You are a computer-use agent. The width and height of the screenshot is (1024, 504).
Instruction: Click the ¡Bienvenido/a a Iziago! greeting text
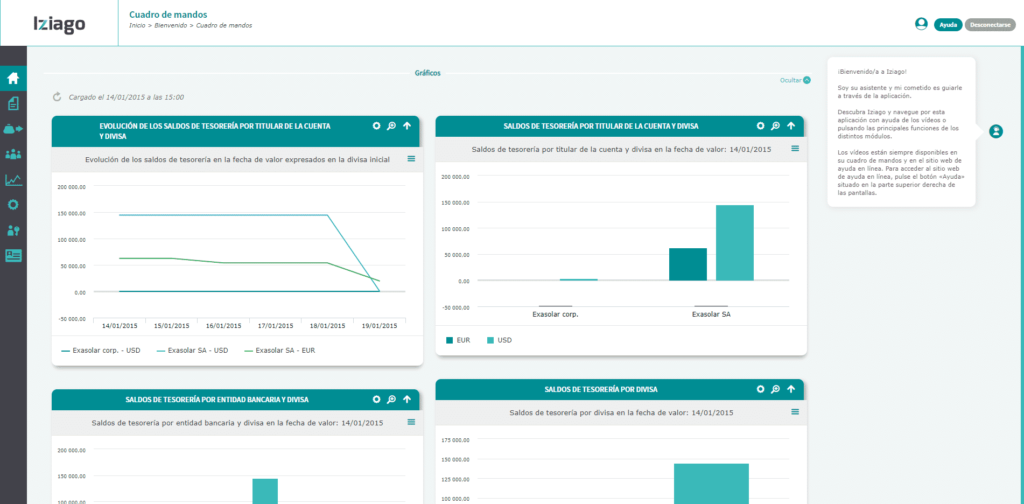coord(872,71)
